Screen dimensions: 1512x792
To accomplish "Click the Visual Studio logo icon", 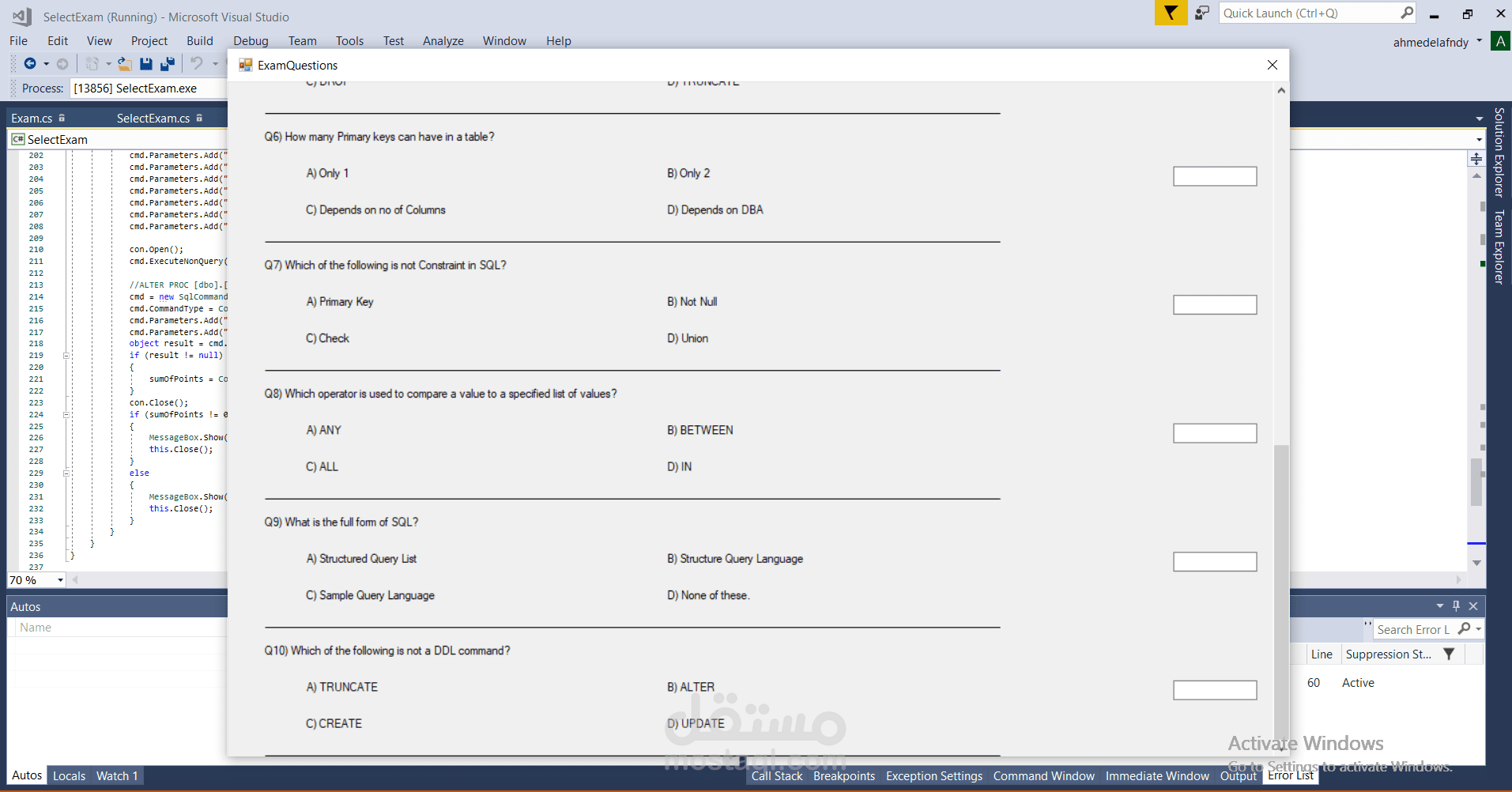I will coord(22,16).
